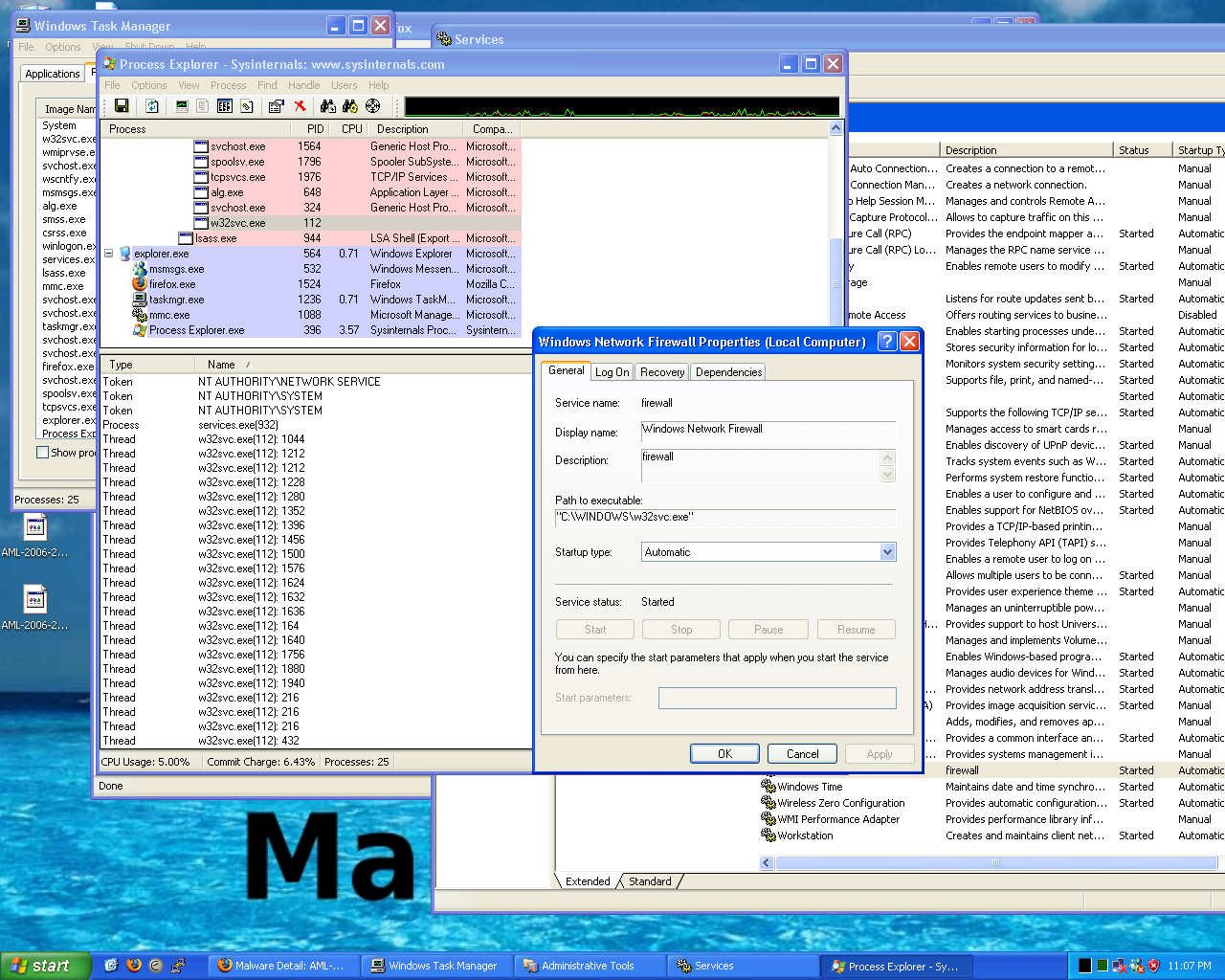Click the gear icon beside Windows Time service

click(768, 787)
